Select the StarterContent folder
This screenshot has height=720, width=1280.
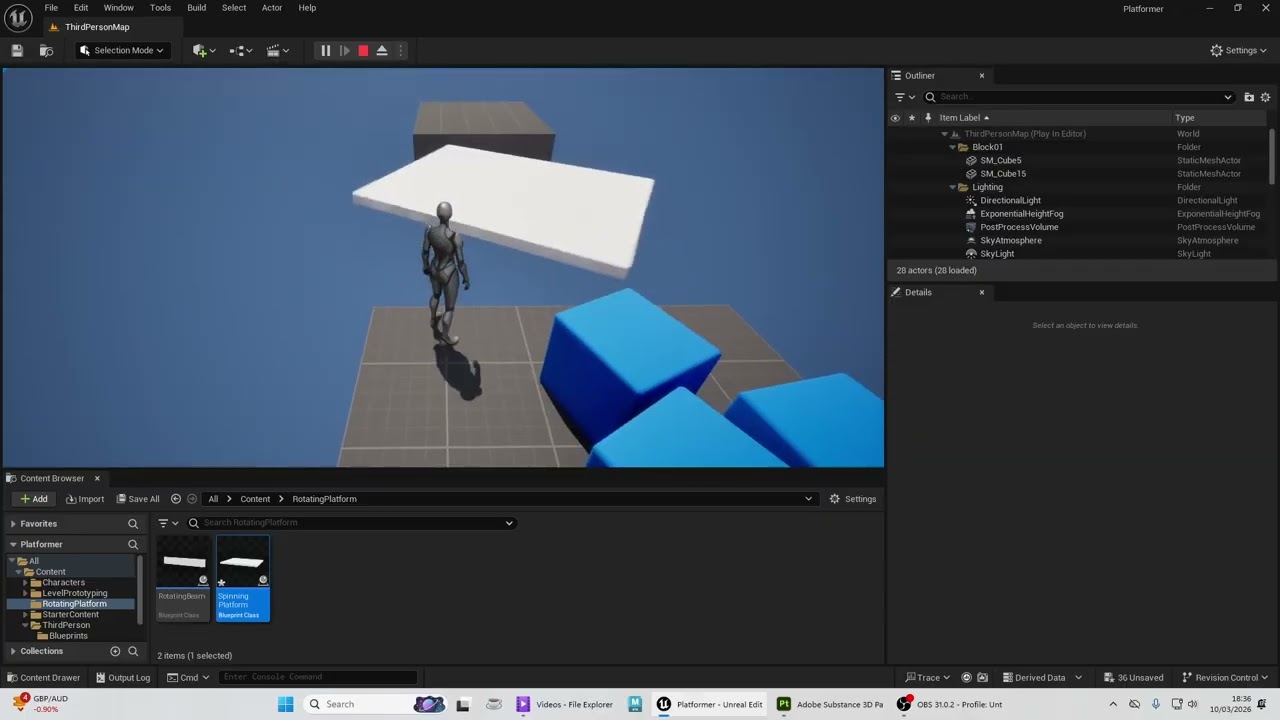[x=70, y=615]
